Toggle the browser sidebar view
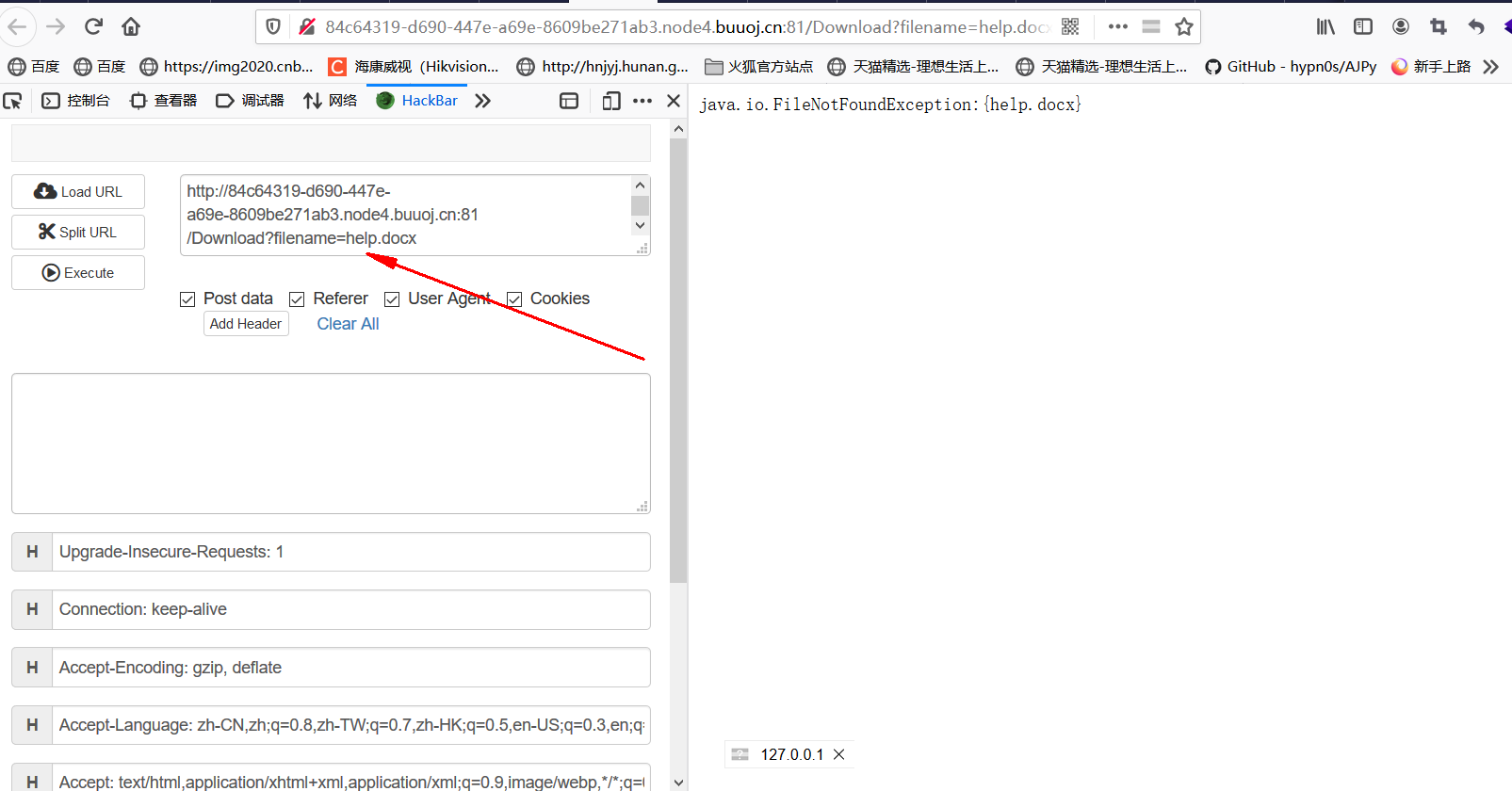Screen dimensions: 1512x791 [x=1363, y=27]
